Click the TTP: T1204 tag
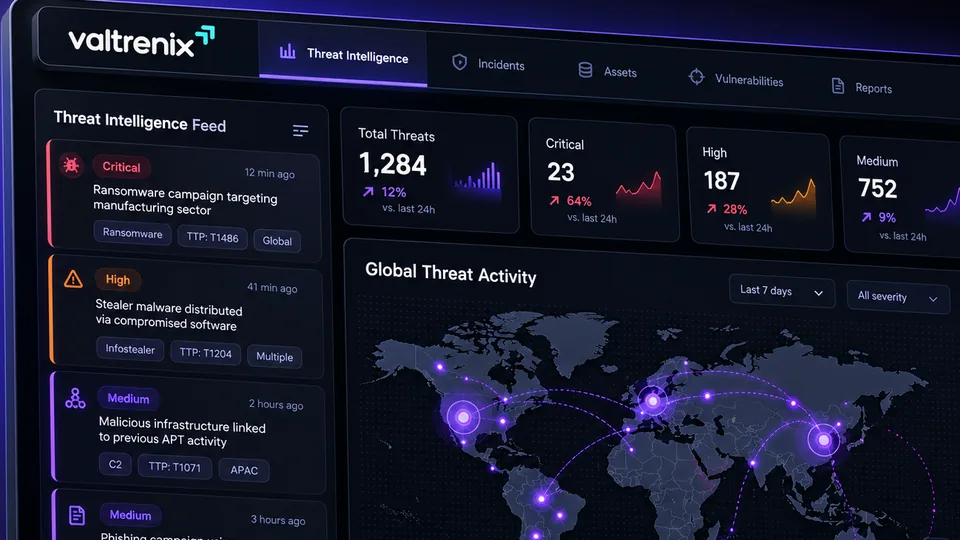 [x=205, y=353]
